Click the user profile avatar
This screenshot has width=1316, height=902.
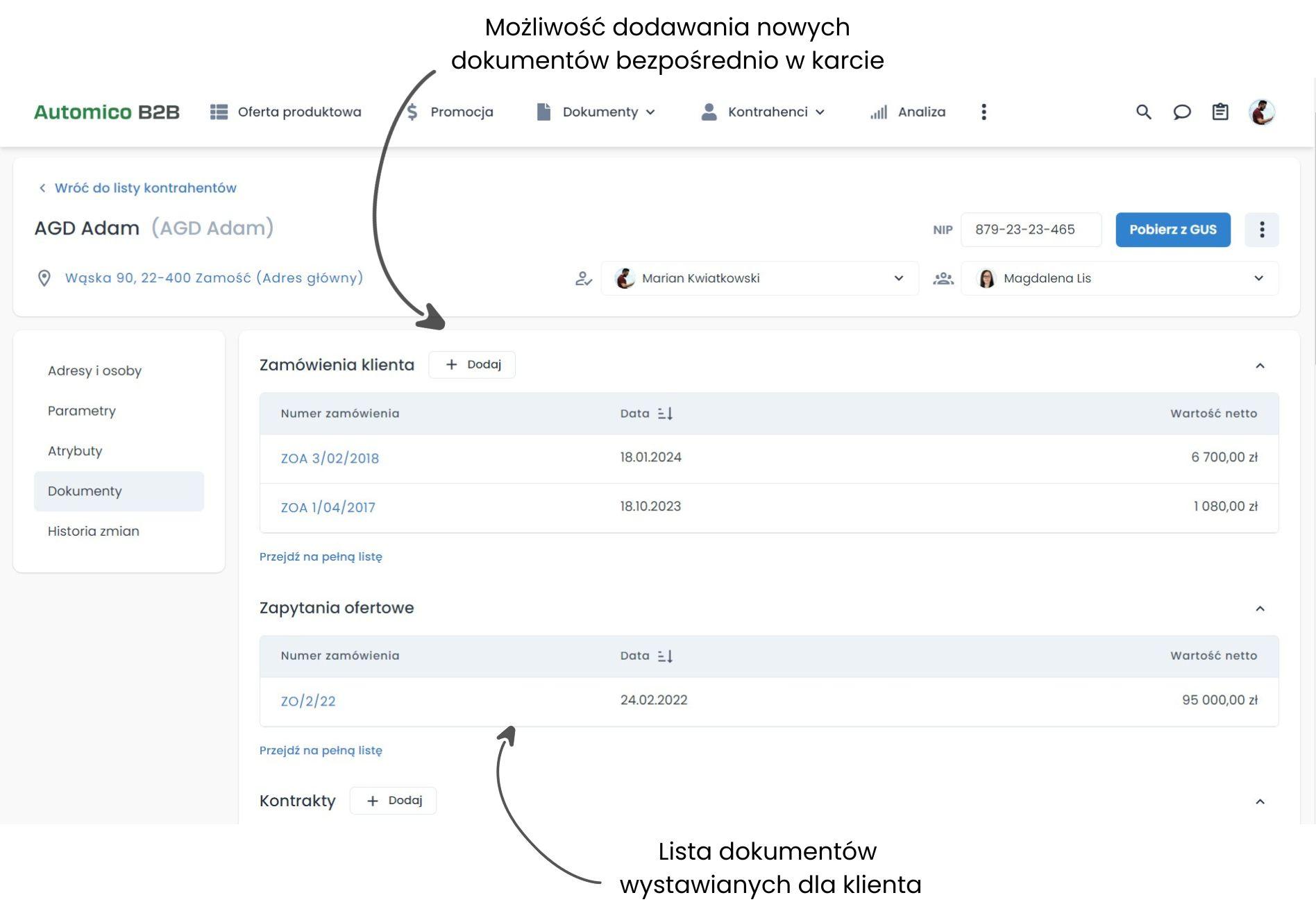1261,112
